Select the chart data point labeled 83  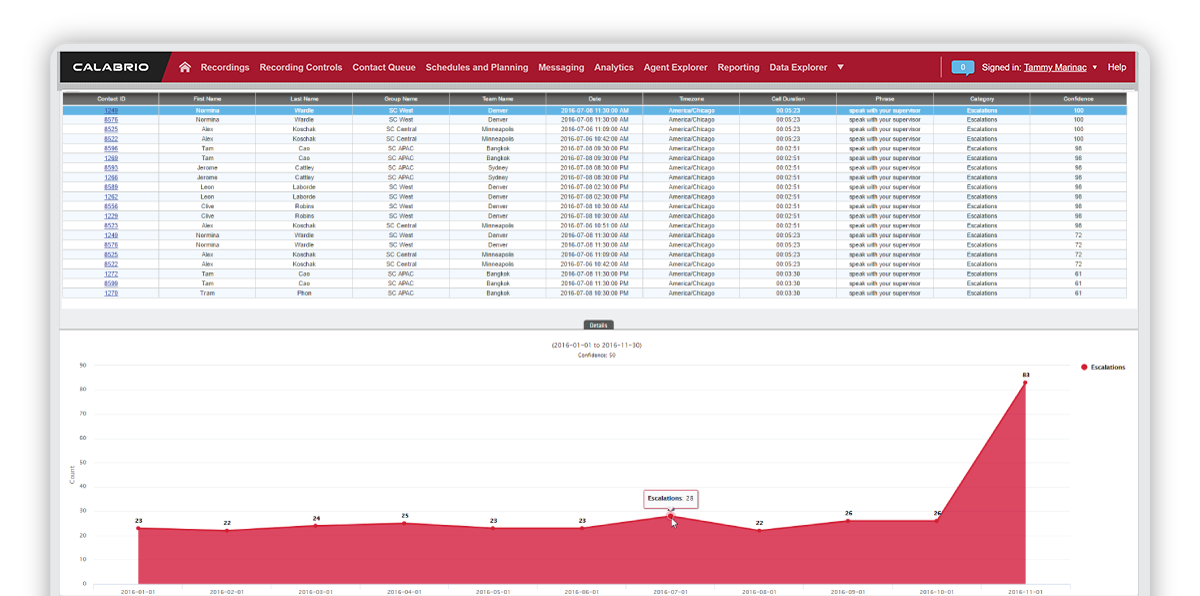(1025, 383)
